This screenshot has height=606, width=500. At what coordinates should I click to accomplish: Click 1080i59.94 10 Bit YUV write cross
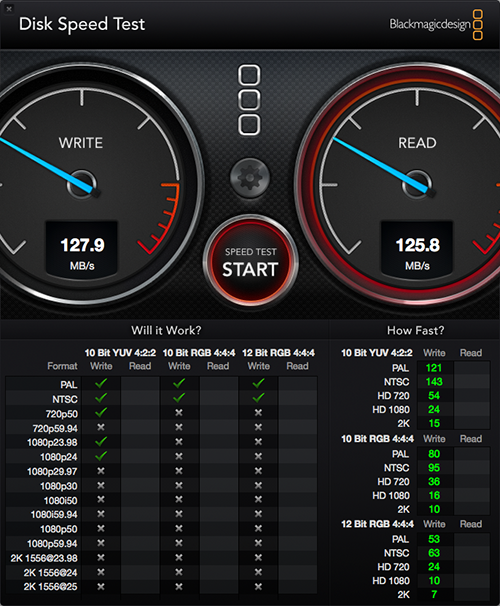[101, 514]
